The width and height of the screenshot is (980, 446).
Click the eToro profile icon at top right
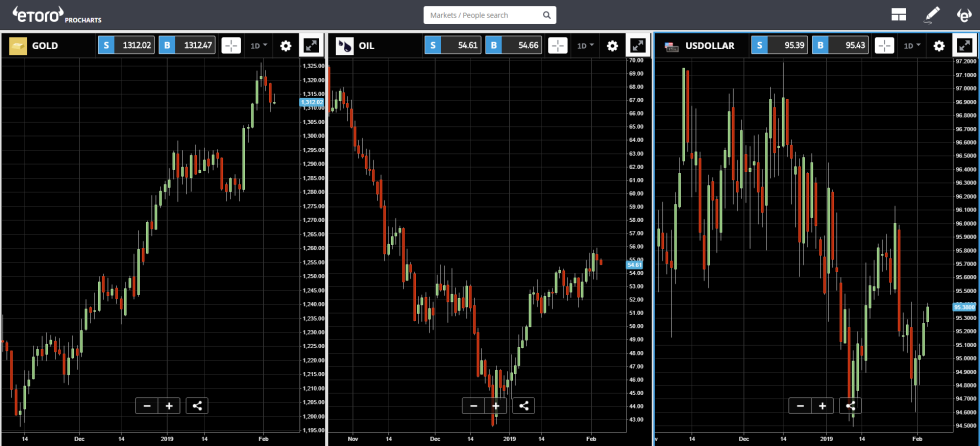click(x=963, y=15)
